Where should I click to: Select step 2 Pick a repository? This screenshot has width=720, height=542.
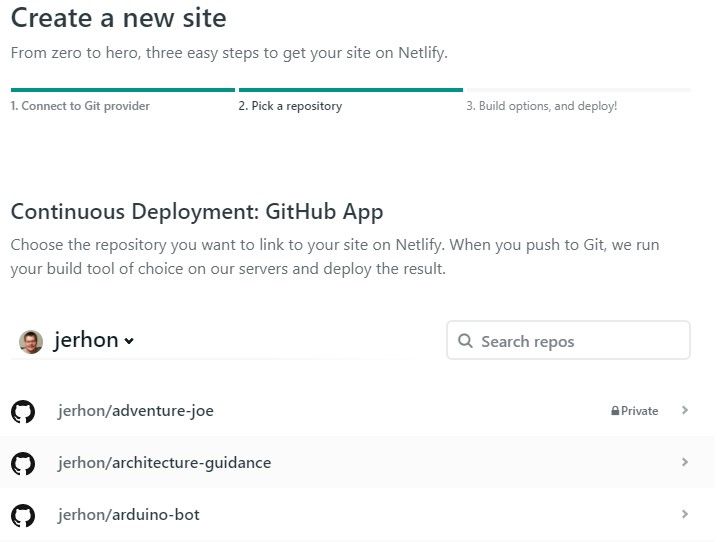tap(290, 106)
